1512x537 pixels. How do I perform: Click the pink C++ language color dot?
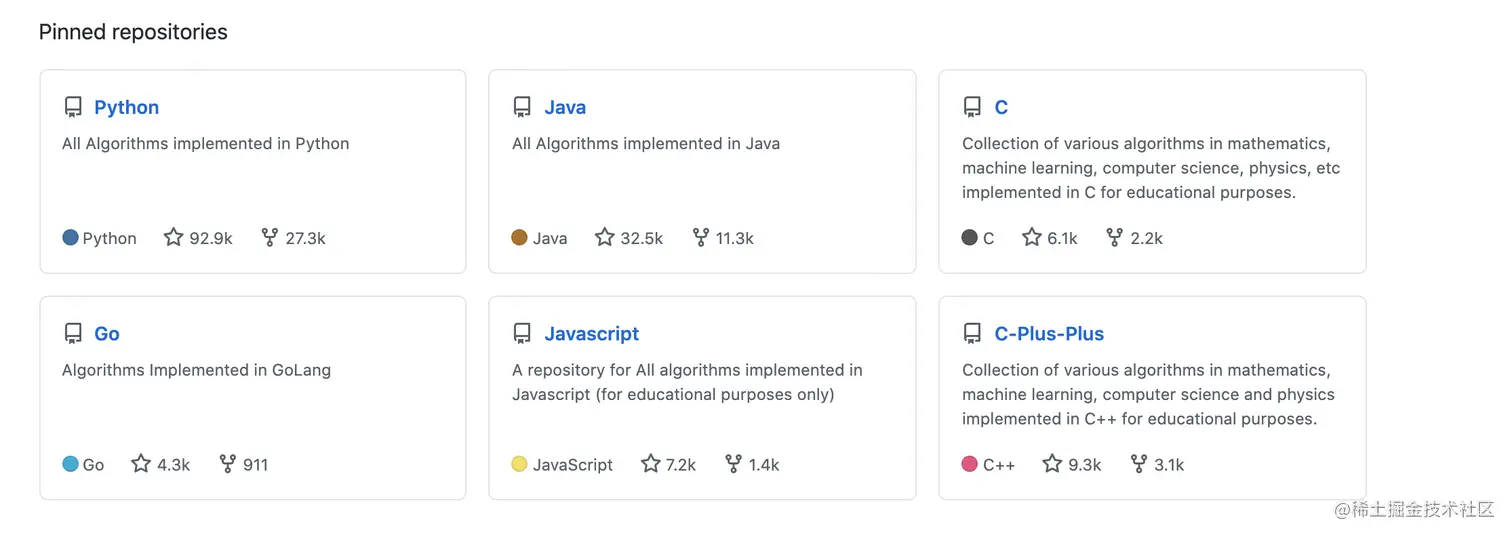coord(969,464)
